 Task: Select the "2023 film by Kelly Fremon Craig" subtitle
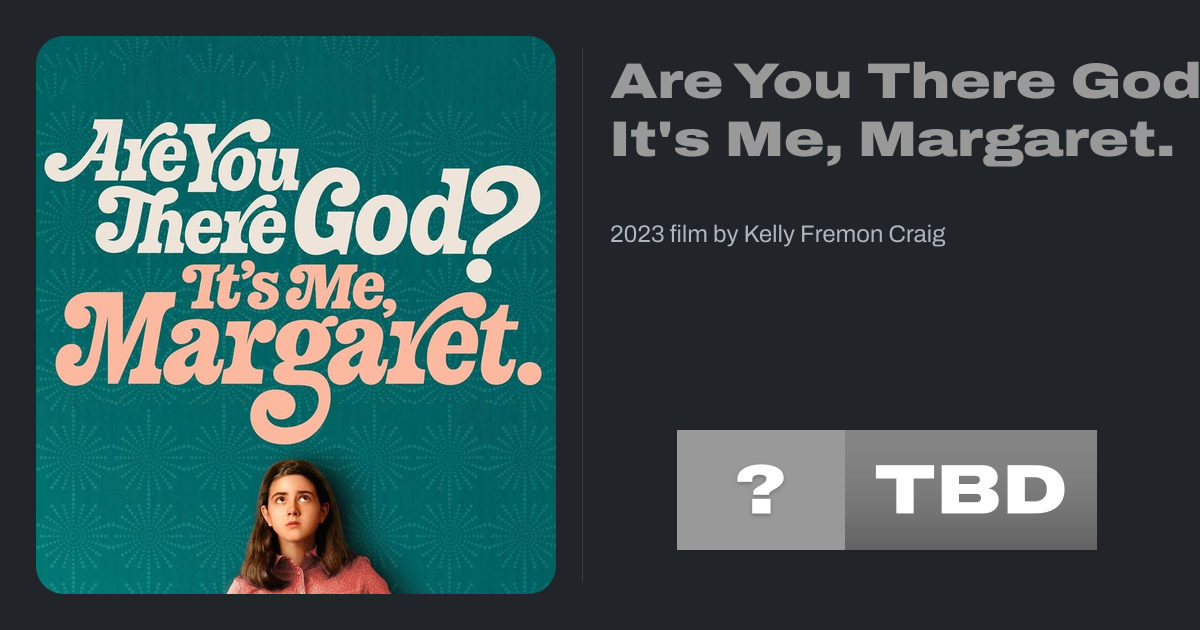777,235
